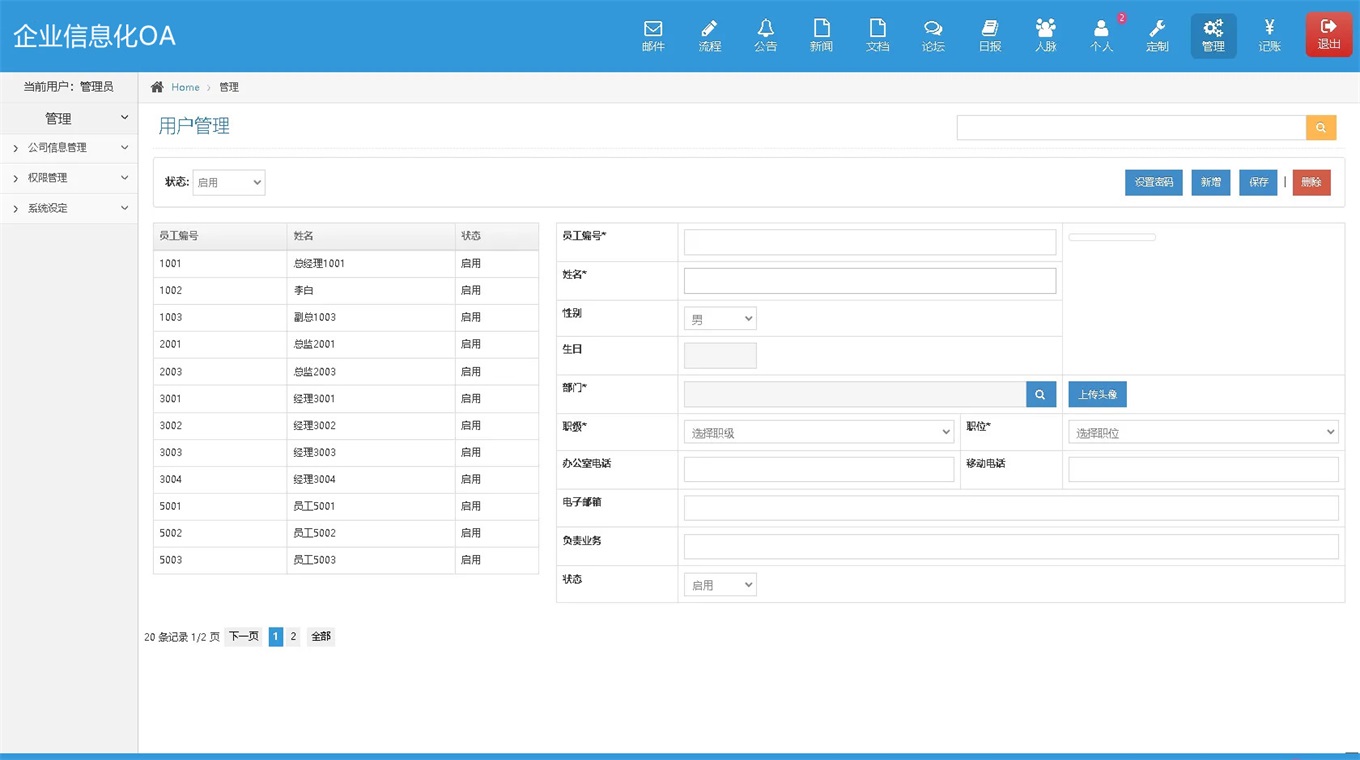Open the 人脉 contacts icon

tap(1045, 36)
